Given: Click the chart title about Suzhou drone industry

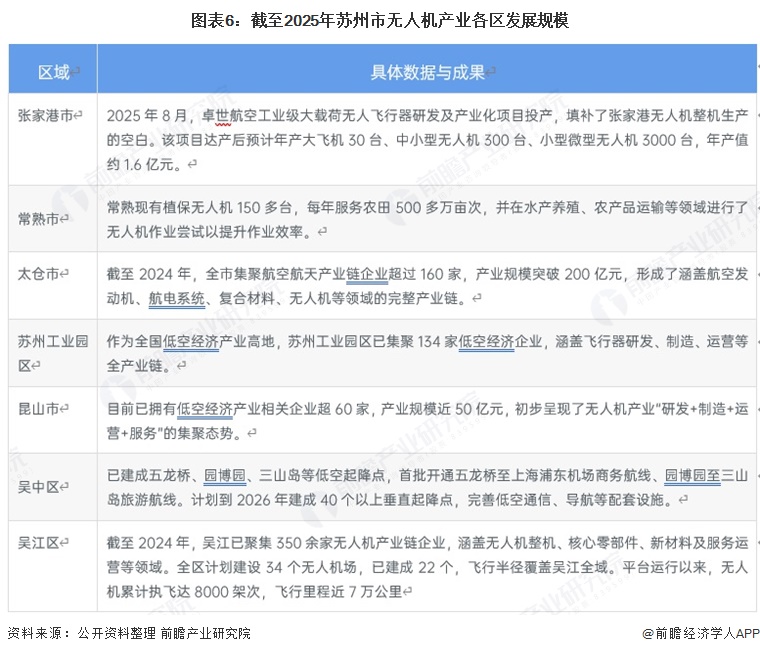Looking at the screenshot, I should pyautogui.click(x=380, y=19).
